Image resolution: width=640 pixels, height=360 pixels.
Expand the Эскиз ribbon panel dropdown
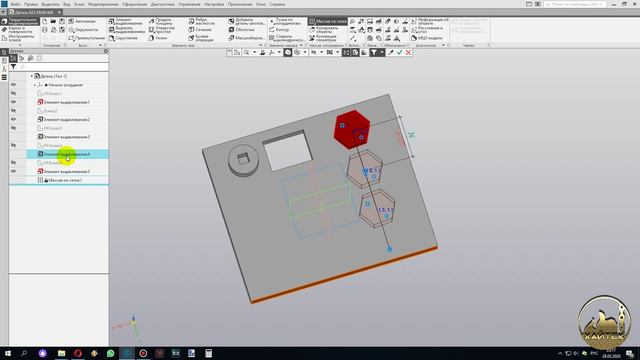click(100, 45)
